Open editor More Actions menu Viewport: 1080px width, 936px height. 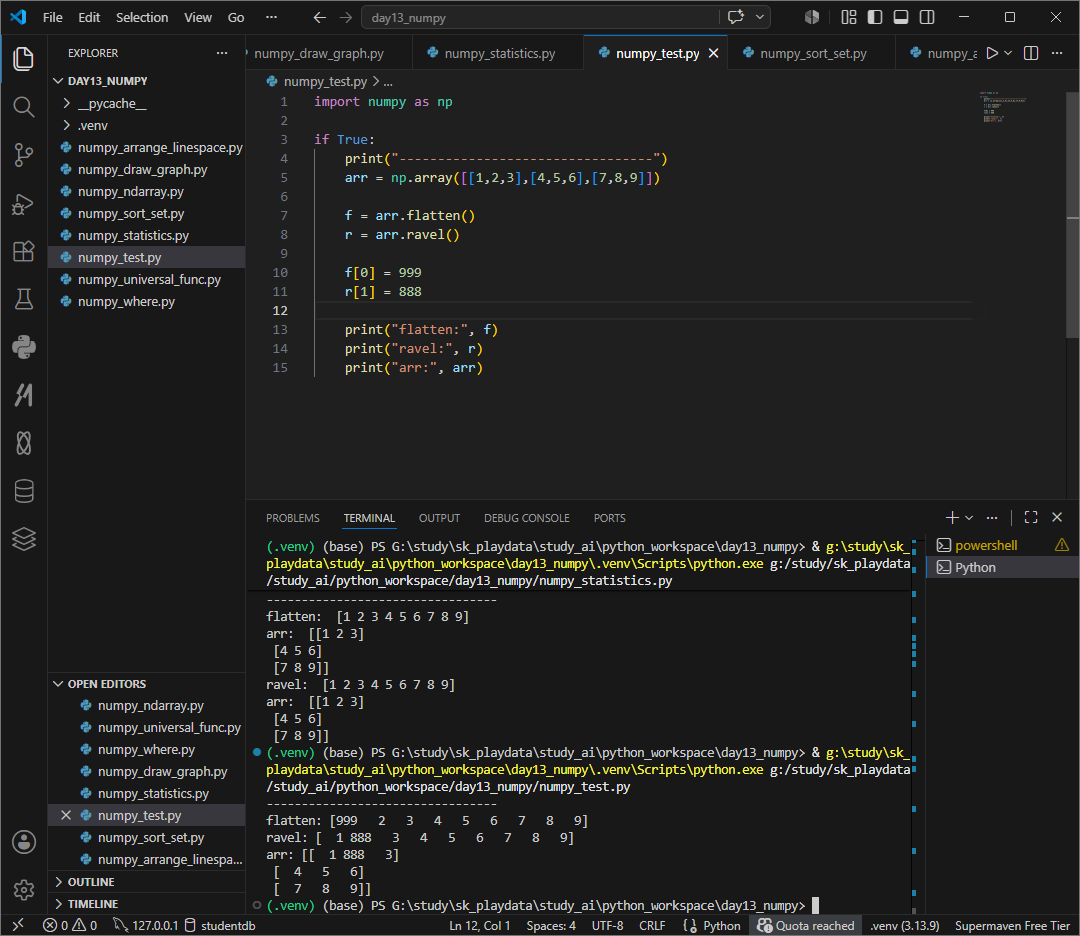click(x=1057, y=53)
